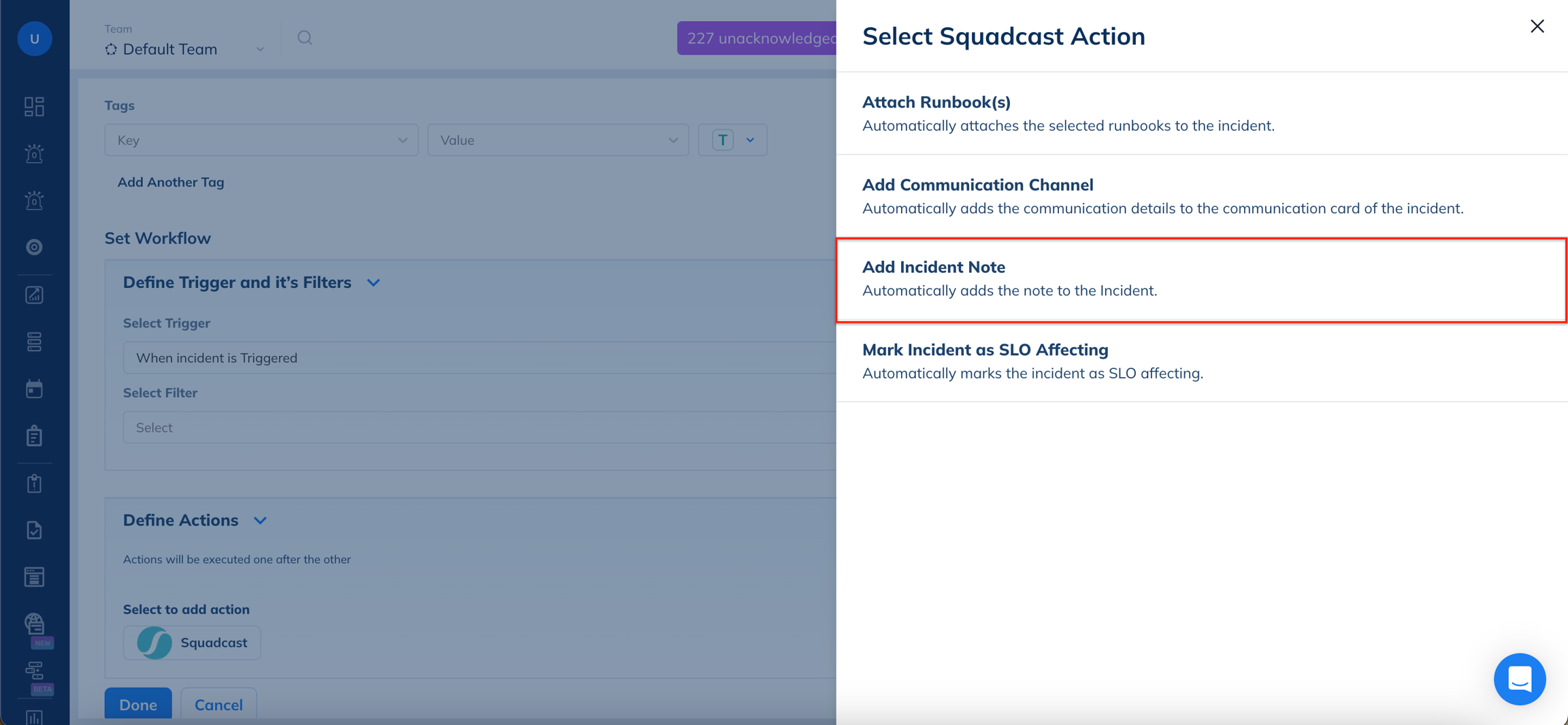The height and width of the screenshot is (725, 1568).
Task: Open the clipboard with exclamation icon
Action: 34,483
